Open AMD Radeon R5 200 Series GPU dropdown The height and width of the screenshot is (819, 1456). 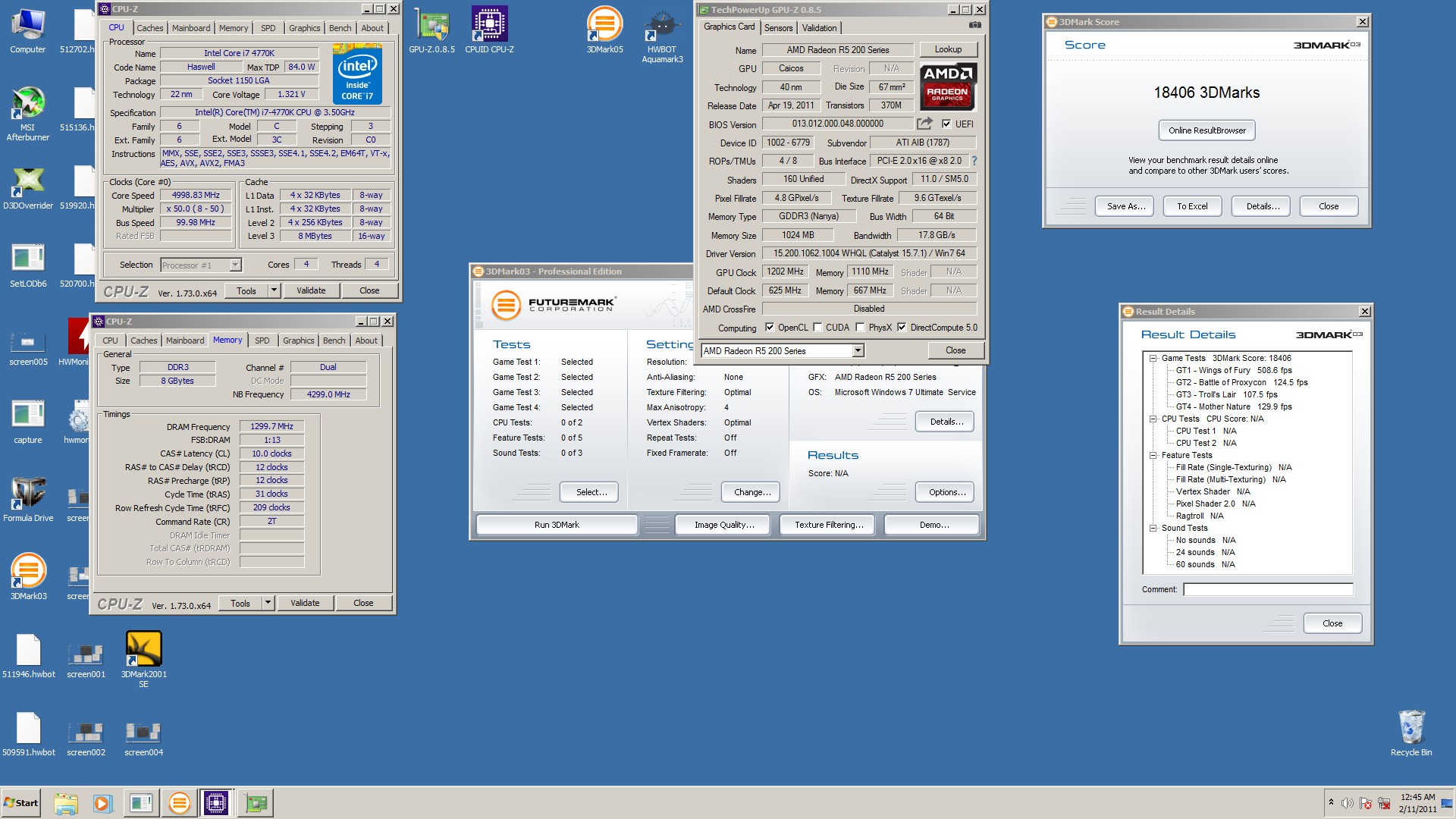(858, 350)
